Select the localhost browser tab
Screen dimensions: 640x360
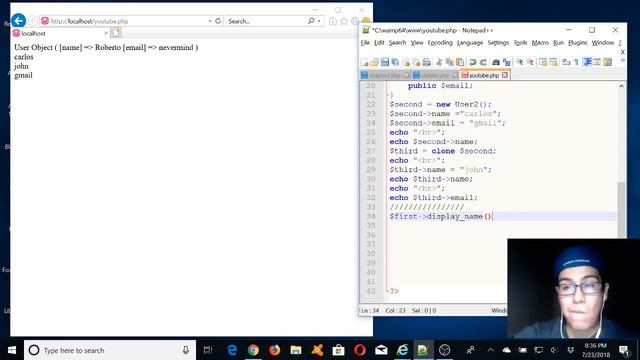click(x=60, y=33)
